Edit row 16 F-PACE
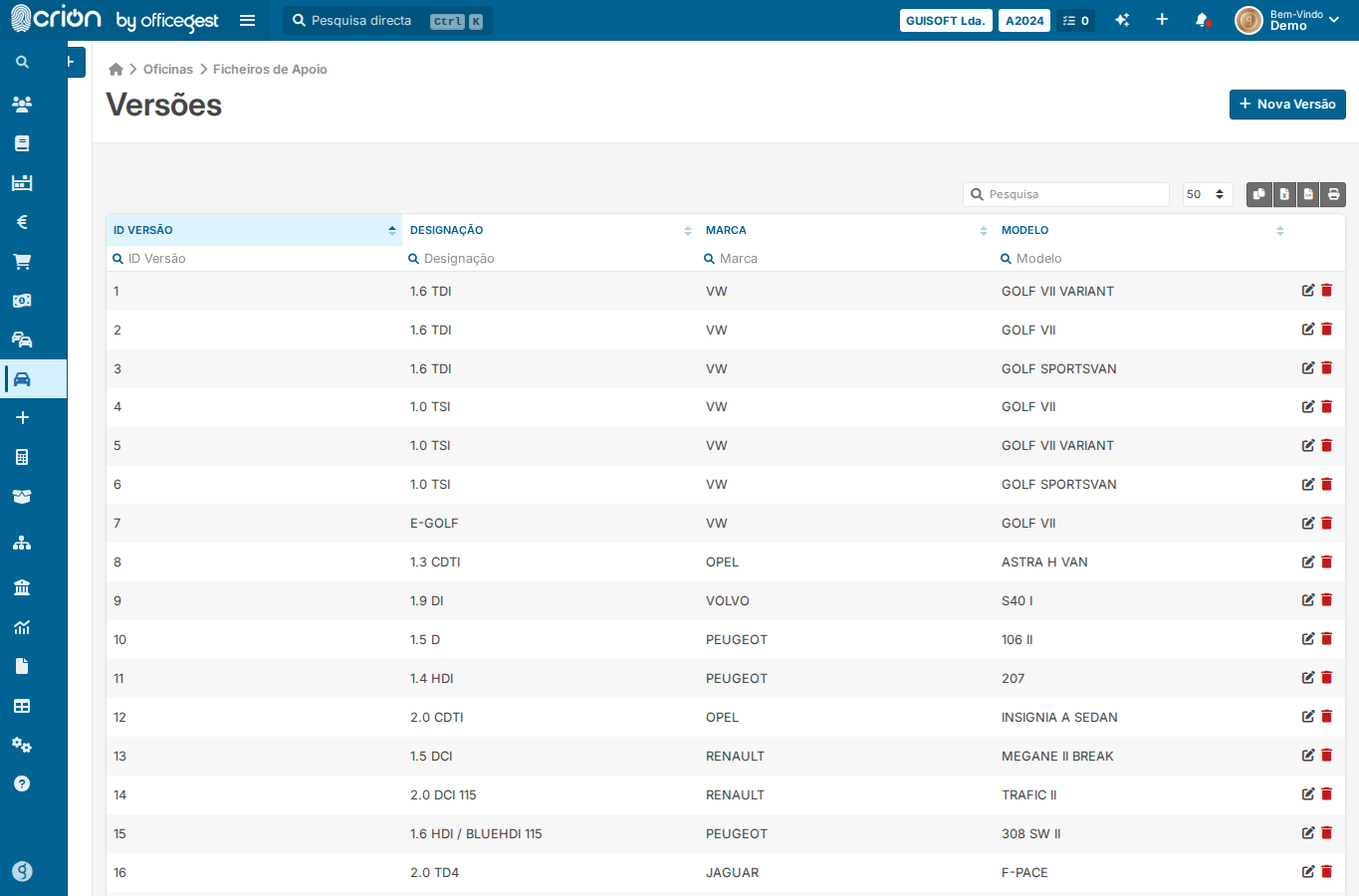 click(1308, 872)
